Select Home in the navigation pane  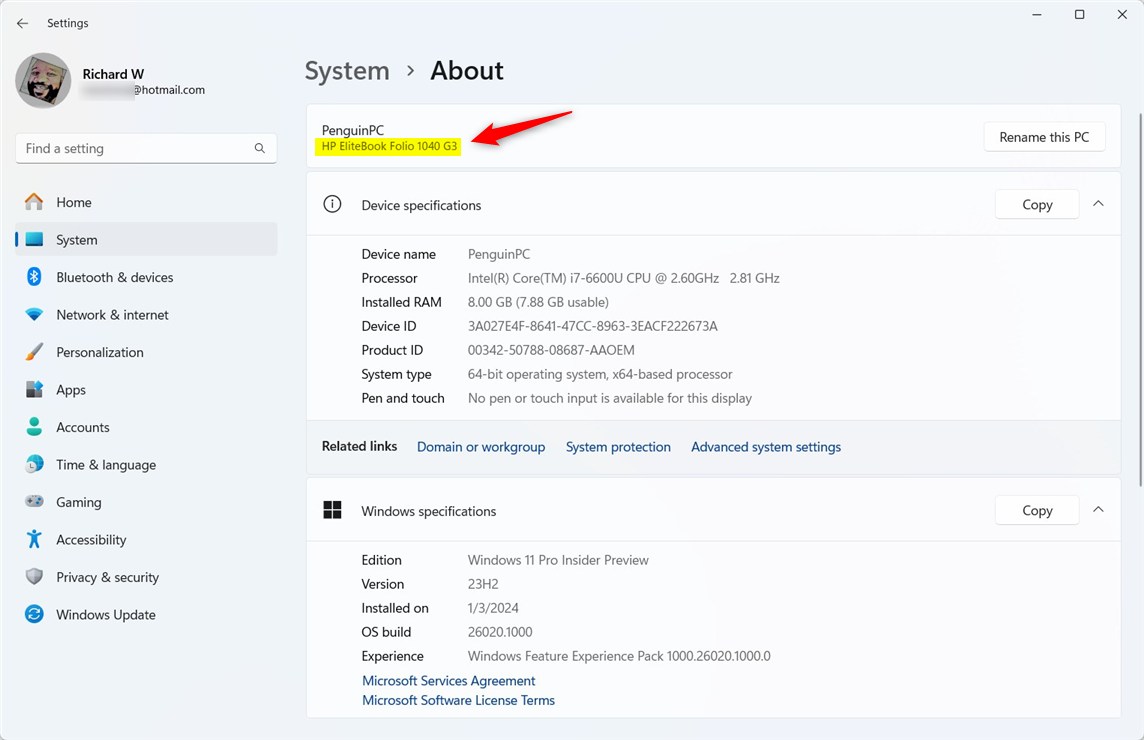click(x=75, y=201)
